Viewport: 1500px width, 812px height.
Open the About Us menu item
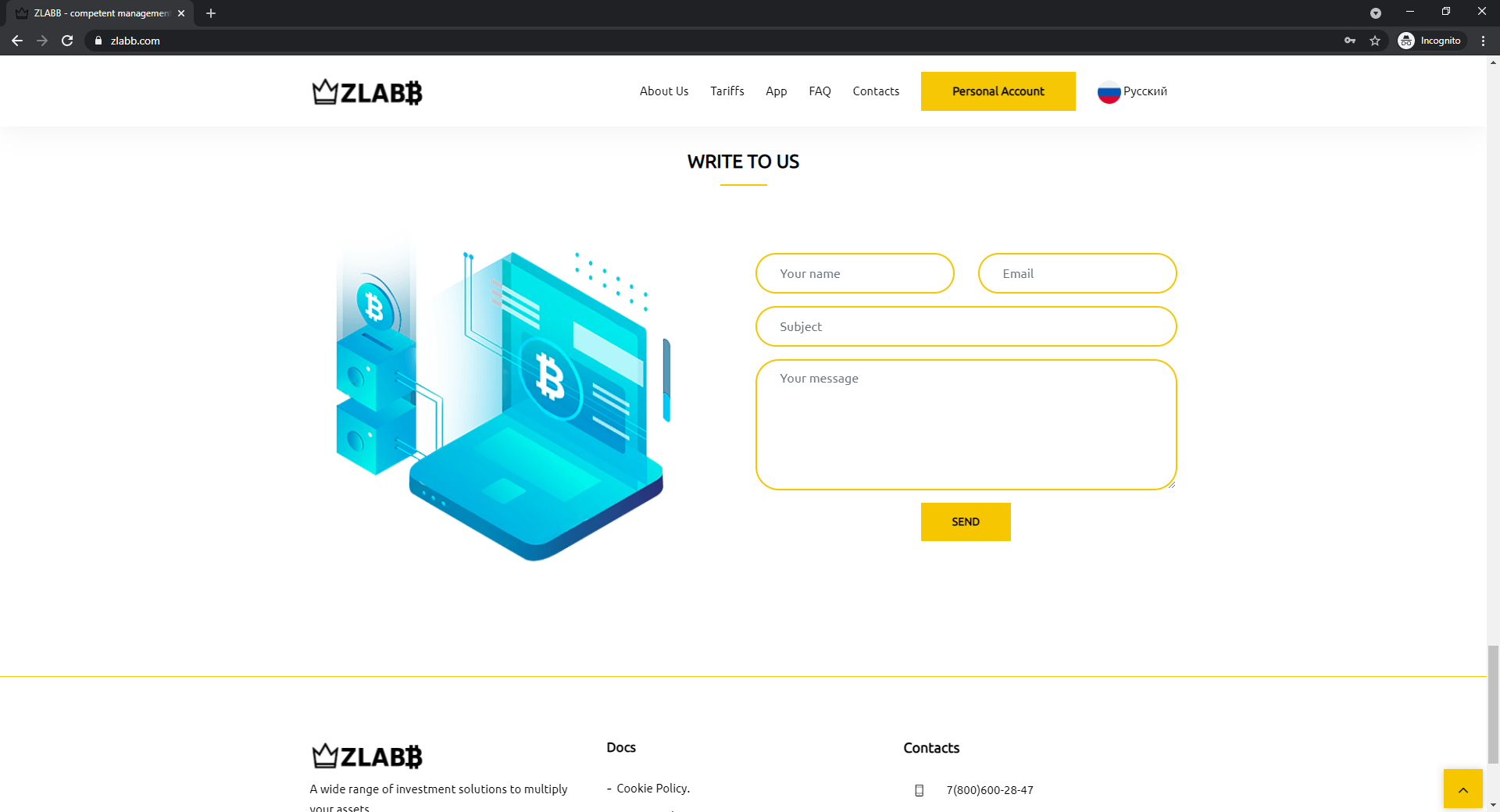click(x=663, y=91)
